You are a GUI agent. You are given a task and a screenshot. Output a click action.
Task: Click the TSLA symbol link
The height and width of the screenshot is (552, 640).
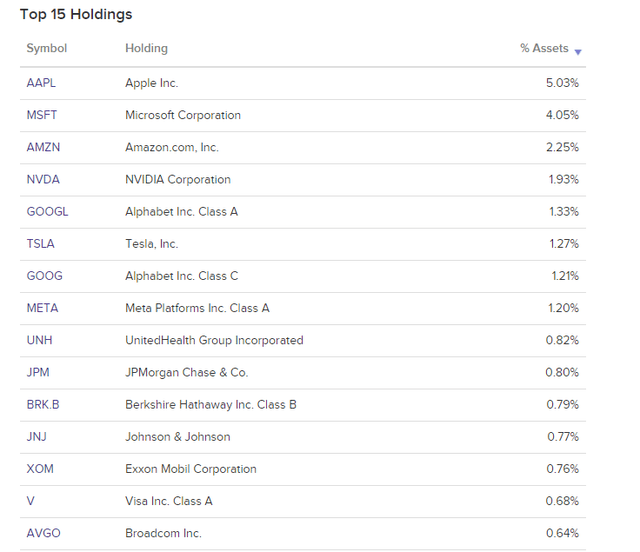click(41, 244)
